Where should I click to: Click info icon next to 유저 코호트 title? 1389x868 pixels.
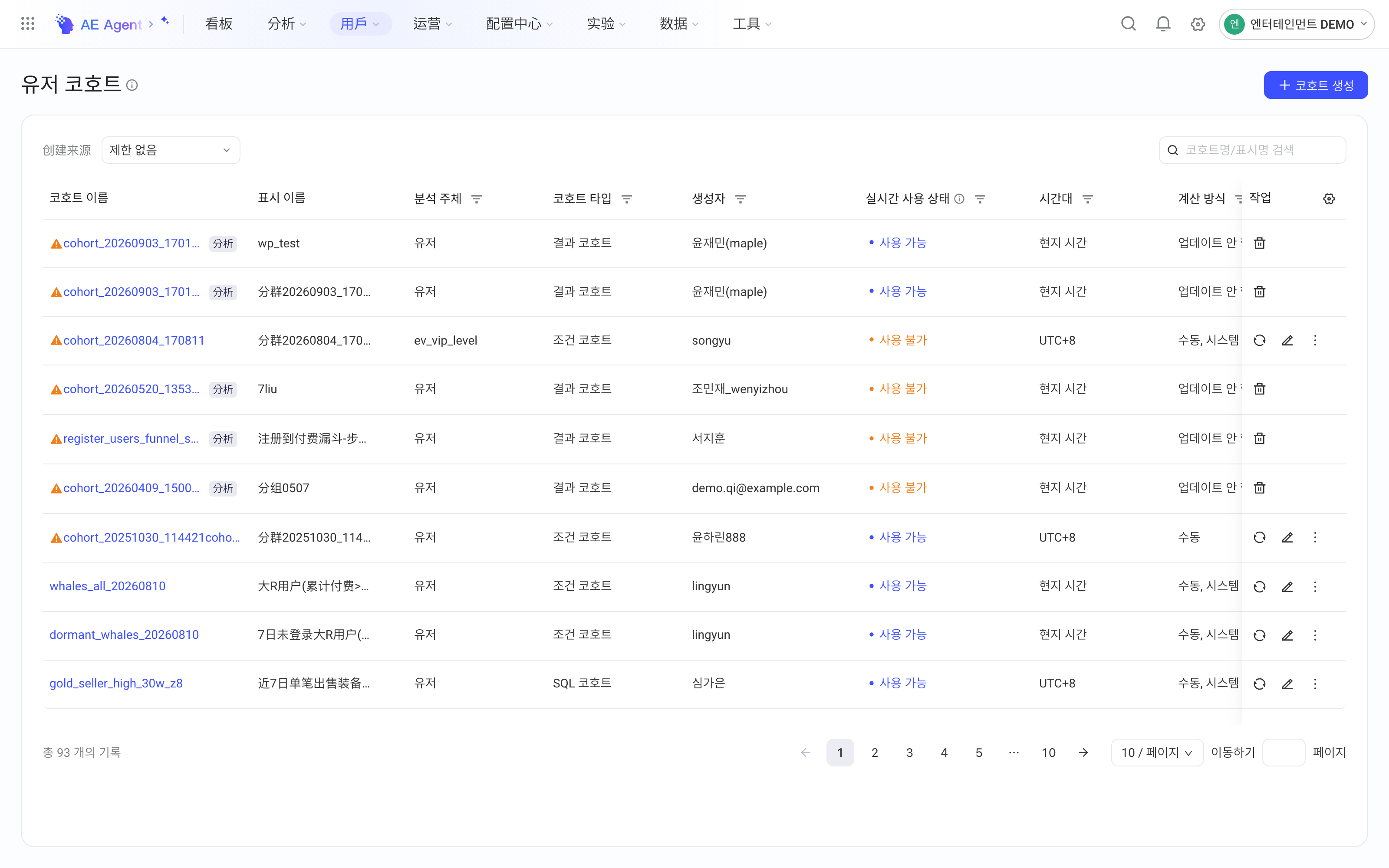point(132,85)
